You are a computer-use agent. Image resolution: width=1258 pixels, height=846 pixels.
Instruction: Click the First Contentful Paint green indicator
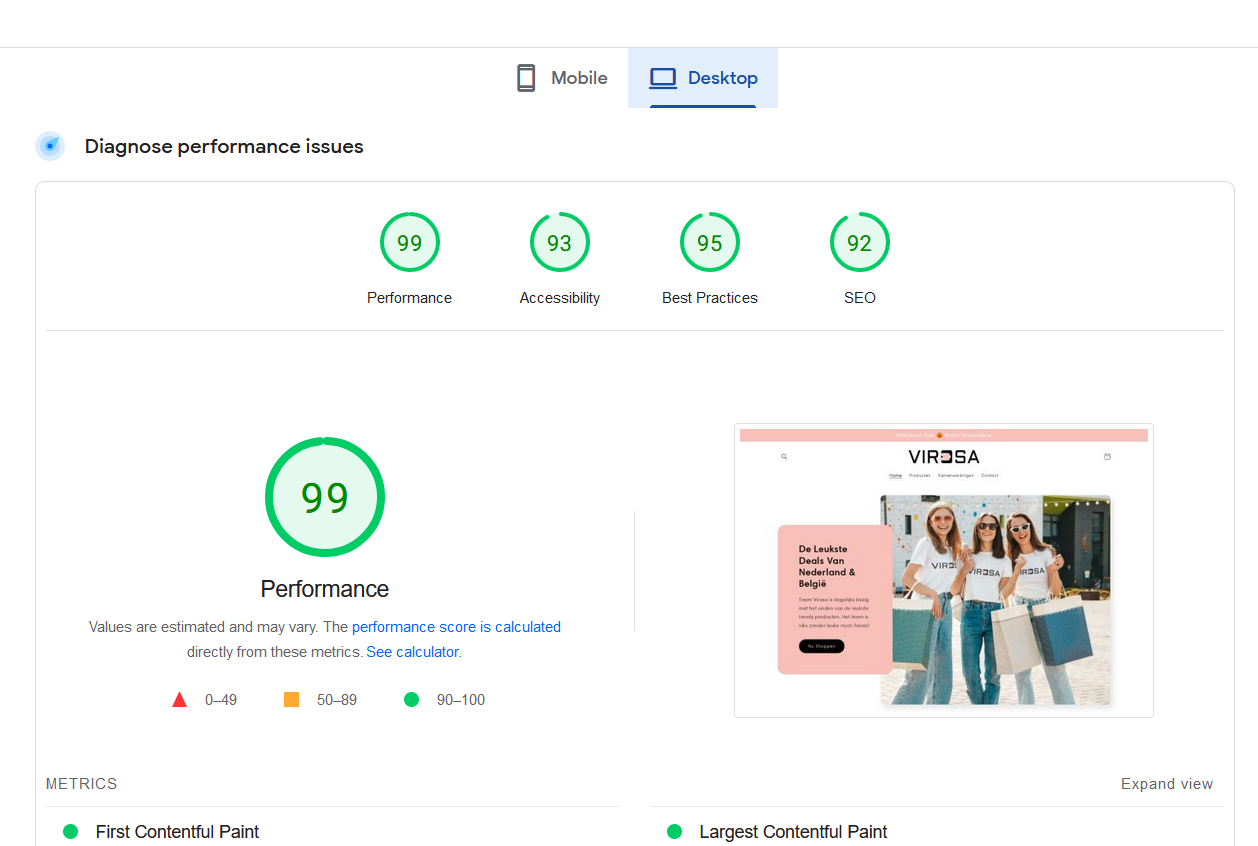pos(70,832)
